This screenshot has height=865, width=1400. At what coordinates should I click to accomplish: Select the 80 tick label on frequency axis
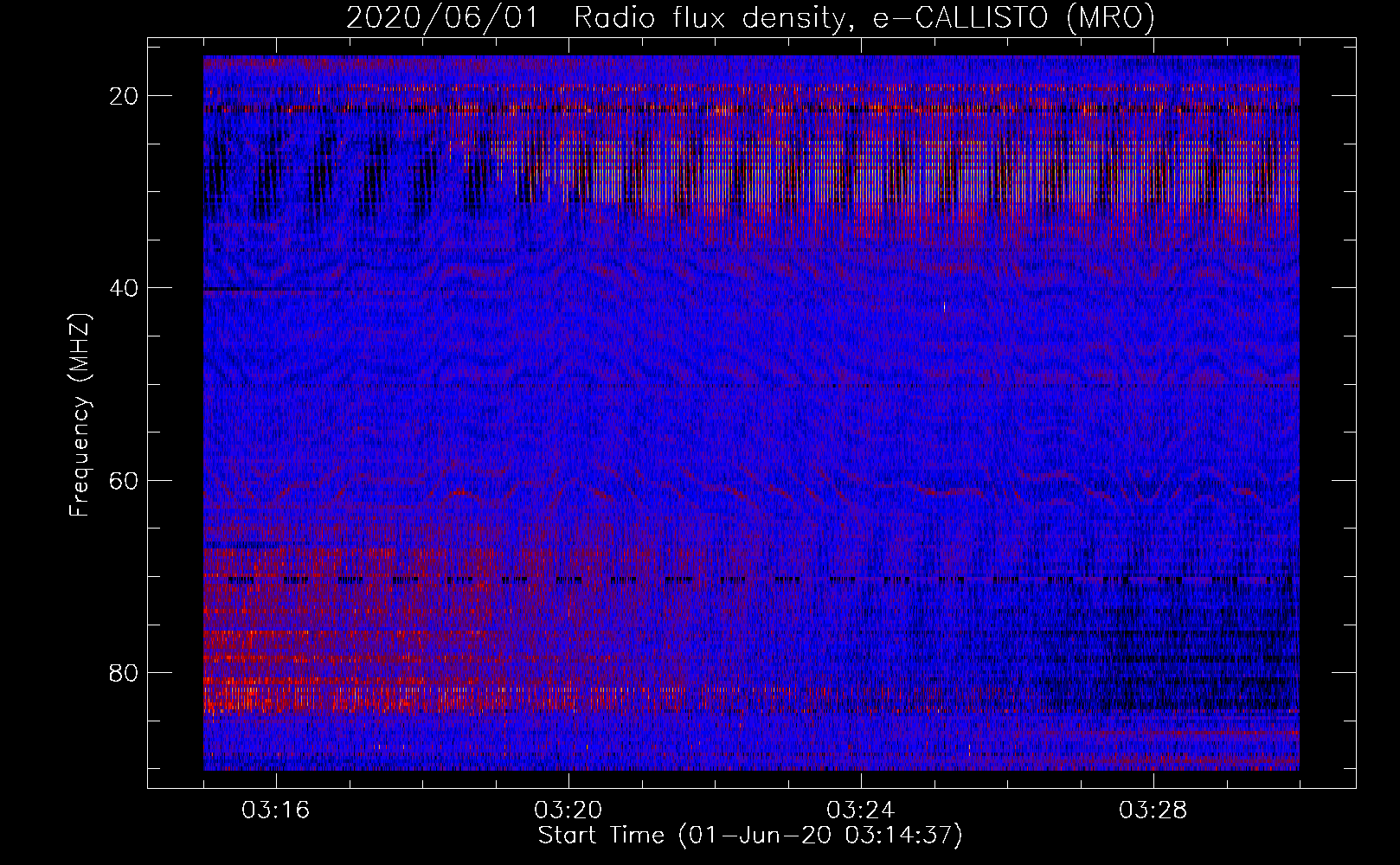coord(125,672)
